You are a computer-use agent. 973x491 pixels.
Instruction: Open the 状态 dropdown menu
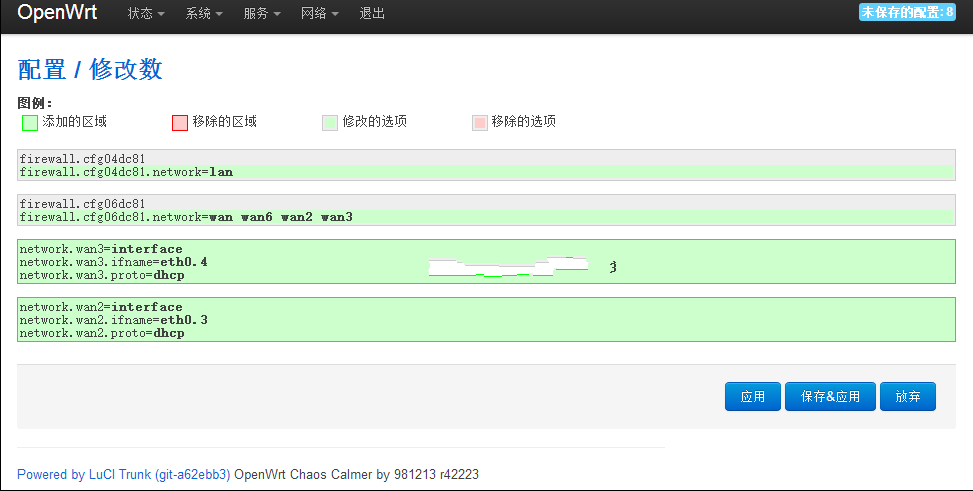pyautogui.click(x=146, y=14)
